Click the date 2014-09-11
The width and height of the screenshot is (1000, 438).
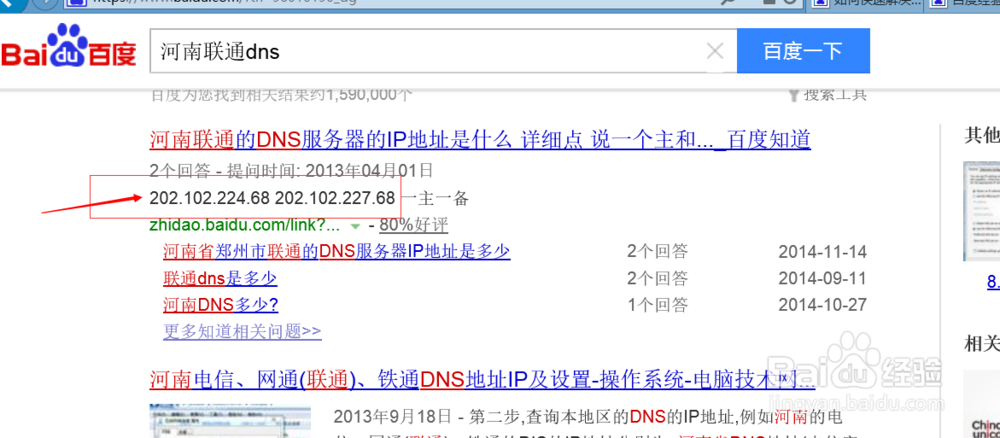pos(823,279)
